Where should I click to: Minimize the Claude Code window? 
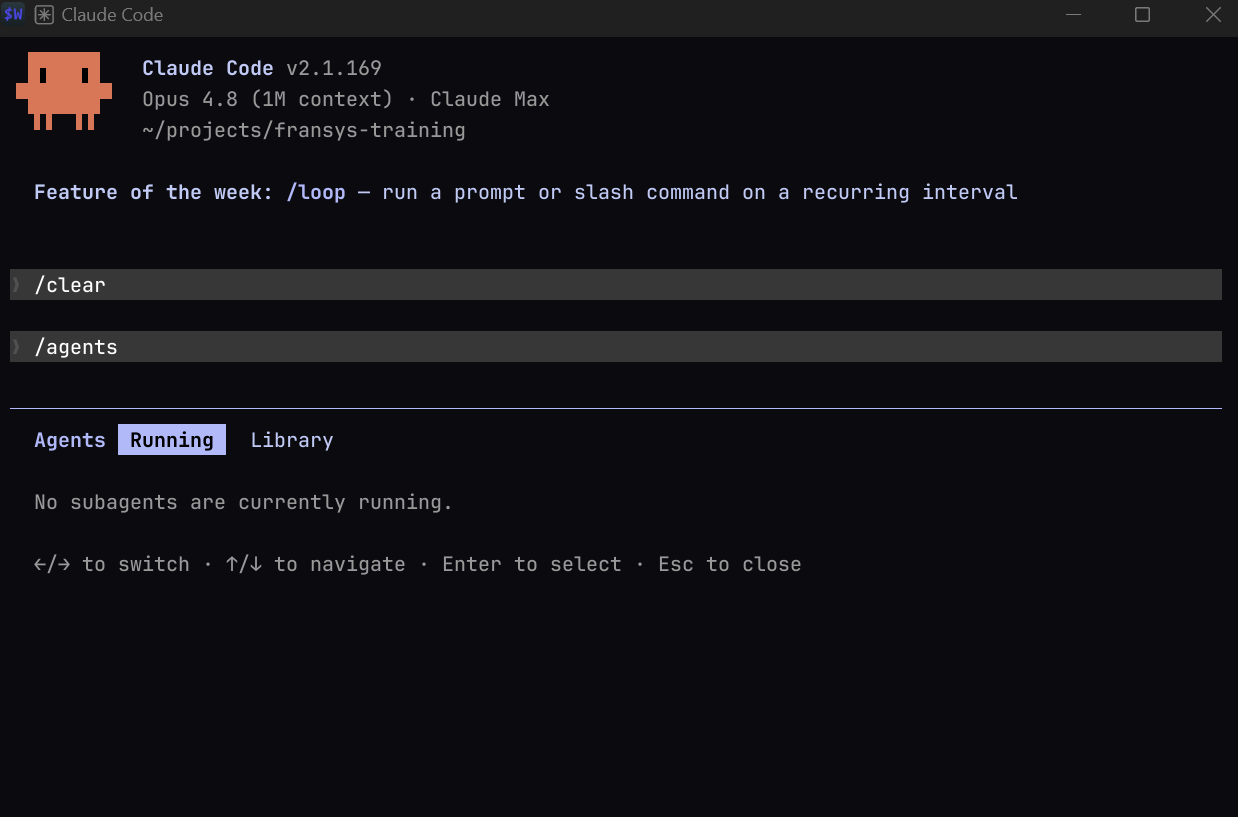point(1074,15)
